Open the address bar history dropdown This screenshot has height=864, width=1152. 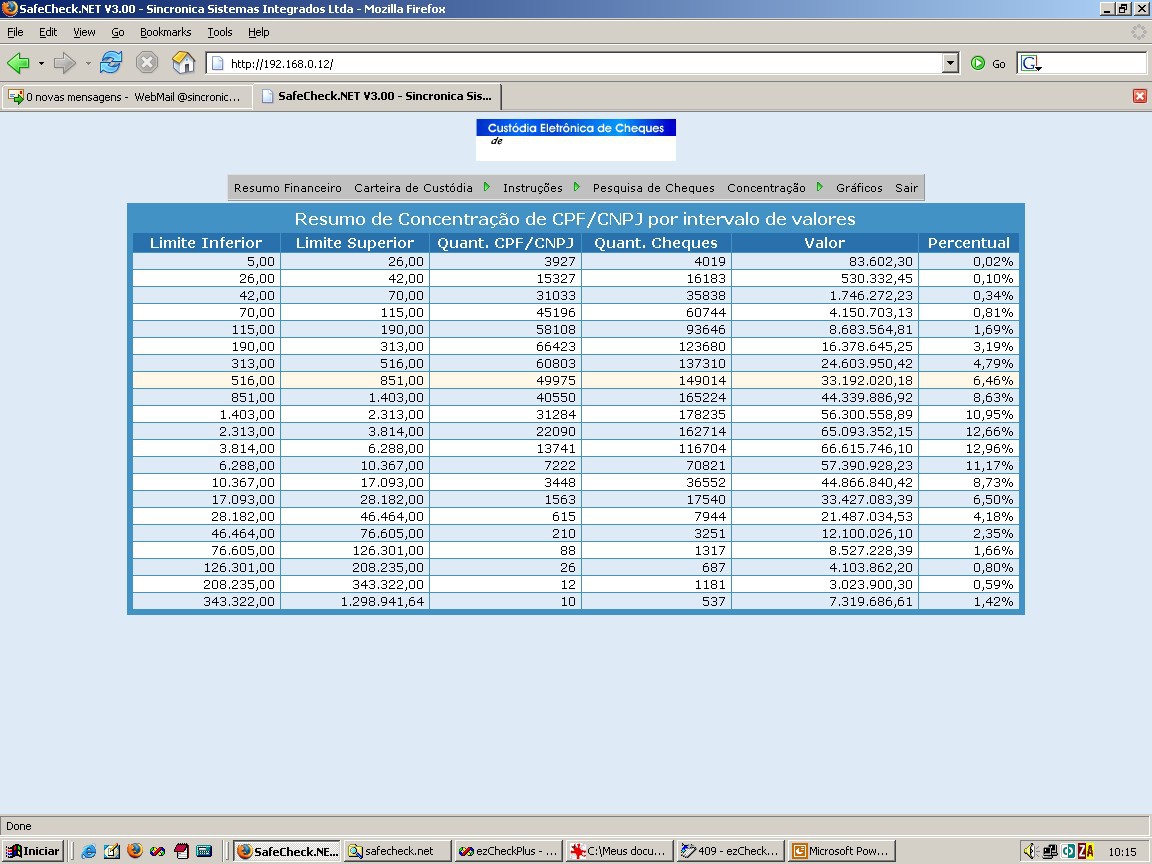click(951, 63)
